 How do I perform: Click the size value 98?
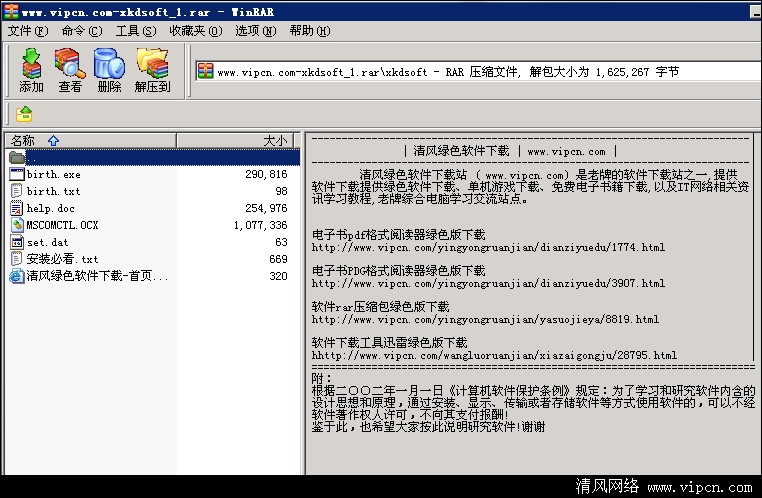pyautogui.click(x=281, y=191)
